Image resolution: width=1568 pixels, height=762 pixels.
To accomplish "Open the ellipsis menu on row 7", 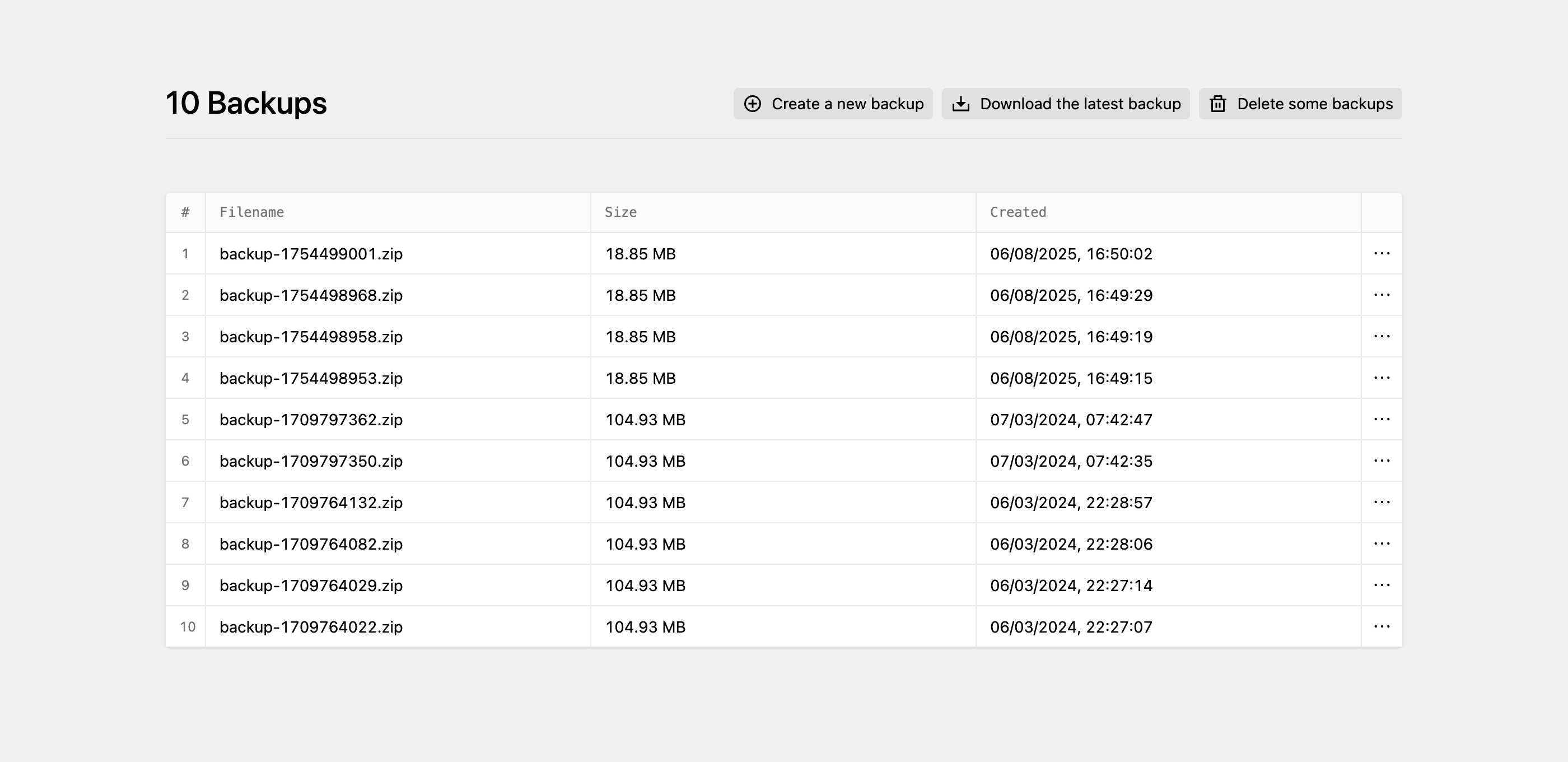I will tap(1382, 502).
